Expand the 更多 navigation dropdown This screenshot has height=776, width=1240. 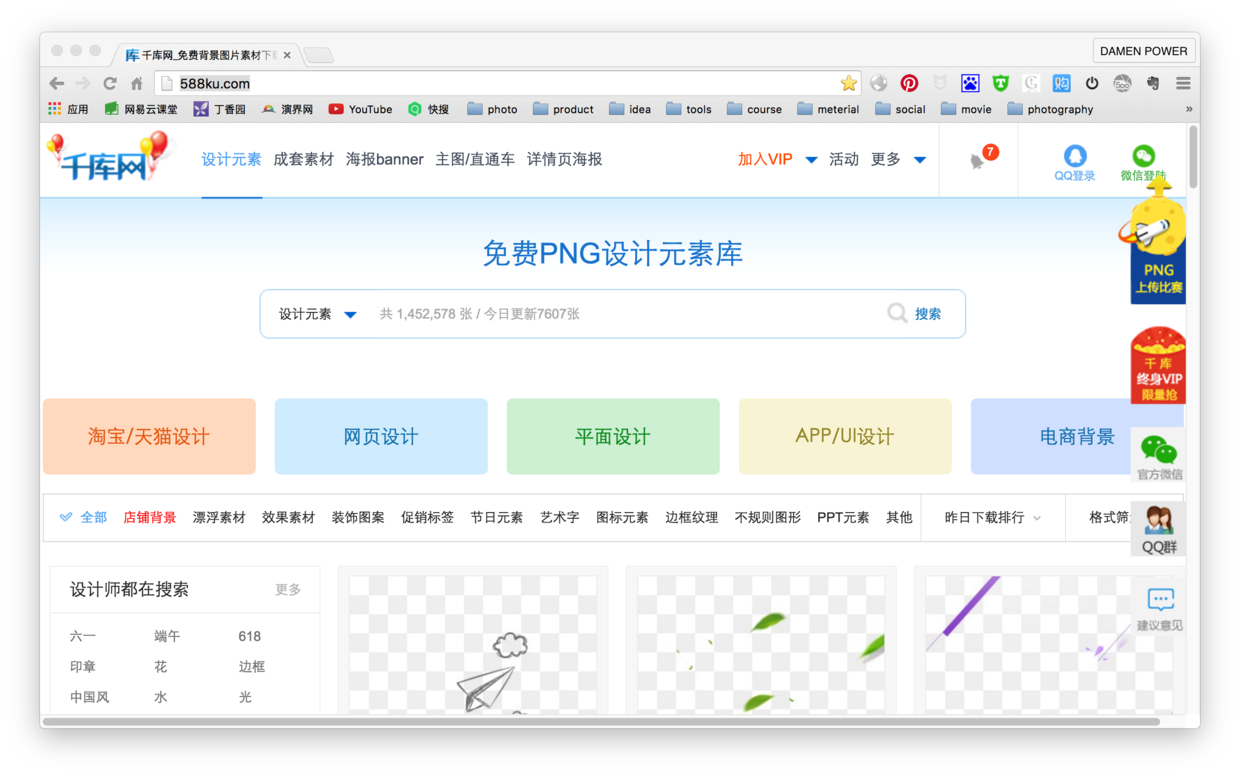[898, 159]
